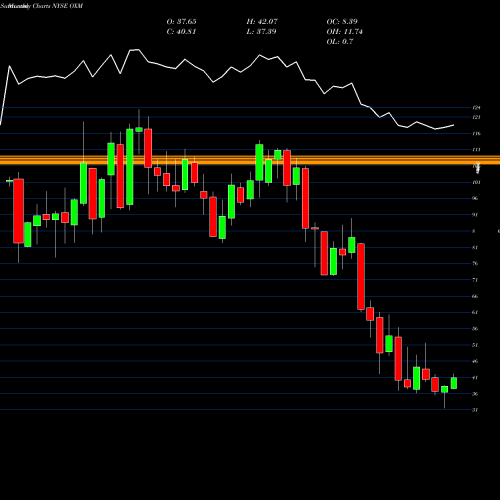This screenshot has width=500, height=500.
Task: Click the OL: 0.7 reading
Action: 340,42
